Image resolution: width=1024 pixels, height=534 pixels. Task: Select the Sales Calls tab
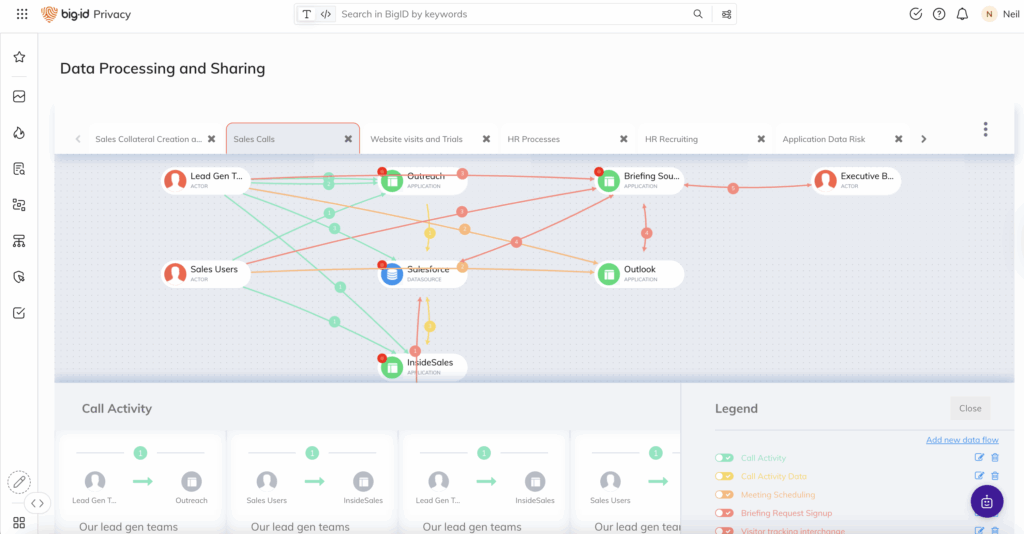tap(293, 138)
